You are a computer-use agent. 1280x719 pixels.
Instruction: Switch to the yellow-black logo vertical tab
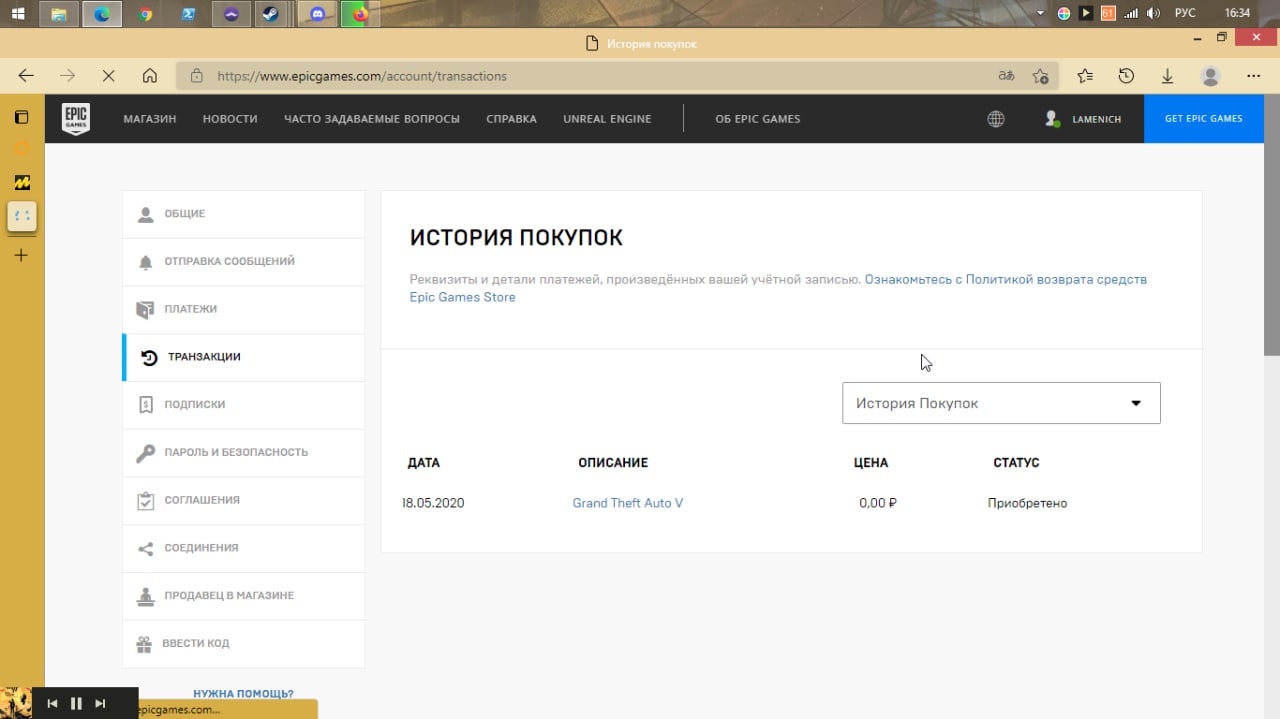tap(22, 183)
